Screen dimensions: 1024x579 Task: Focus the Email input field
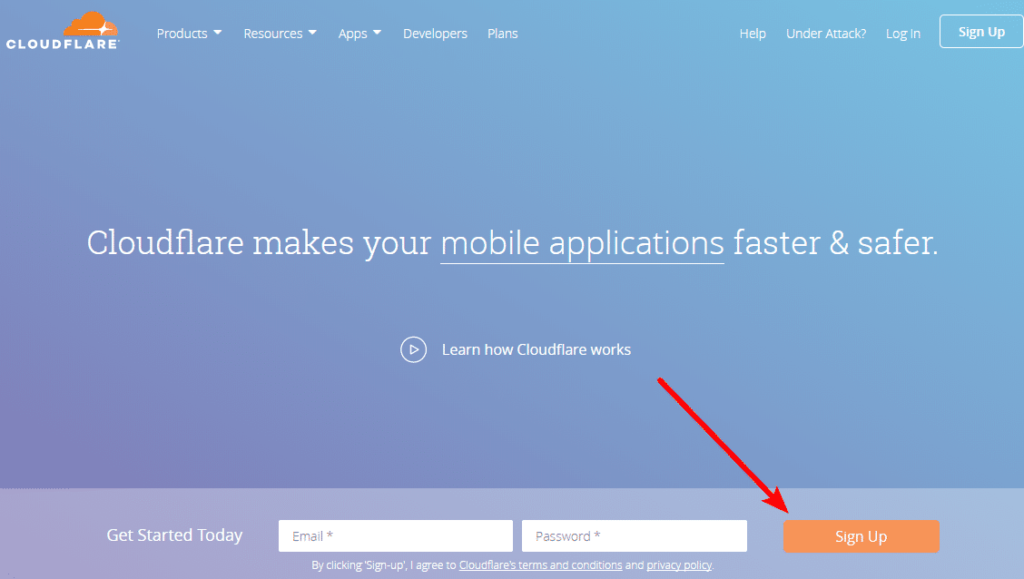tap(396, 536)
